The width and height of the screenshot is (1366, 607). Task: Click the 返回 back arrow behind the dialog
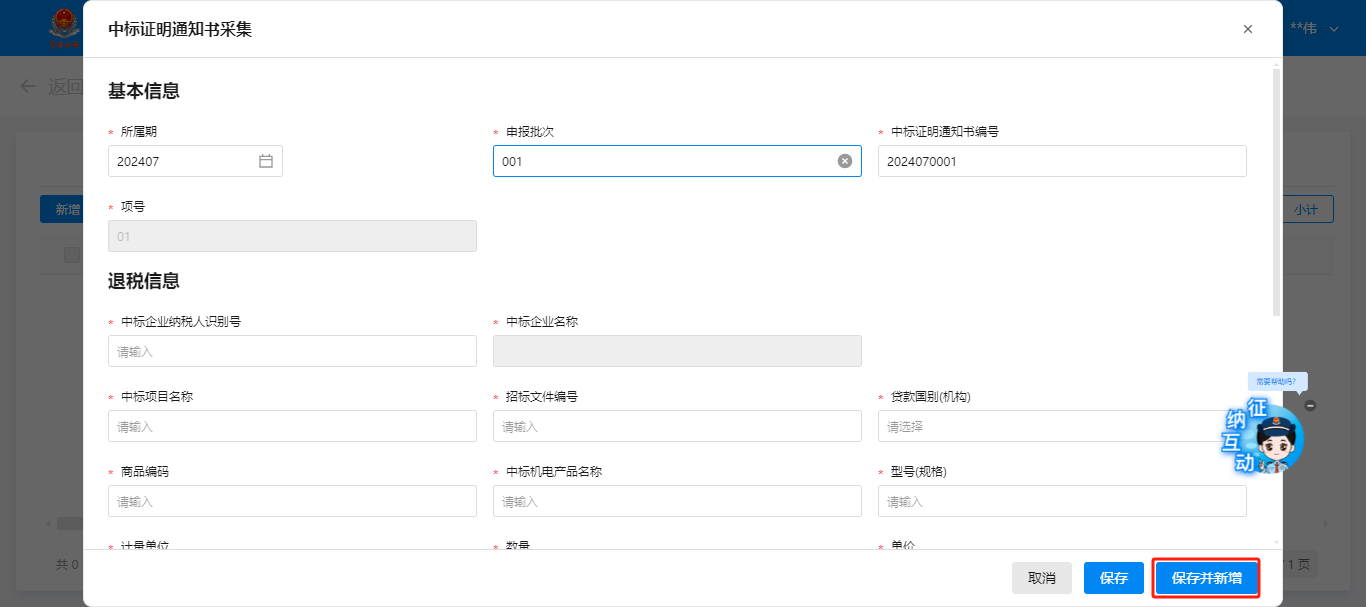coord(28,86)
